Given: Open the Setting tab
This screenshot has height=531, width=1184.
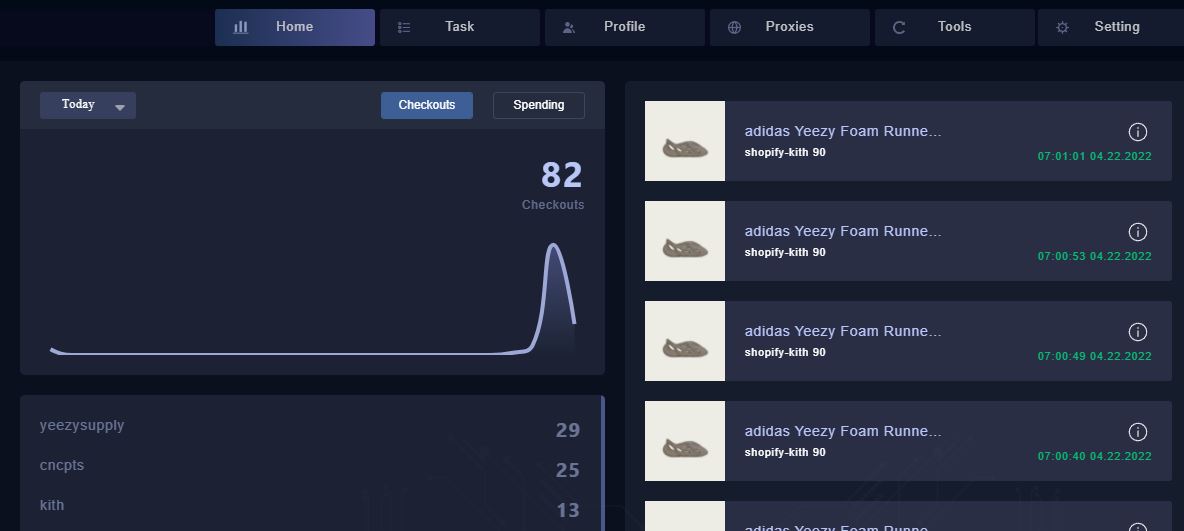Looking at the screenshot, I should coord(1111,27).
